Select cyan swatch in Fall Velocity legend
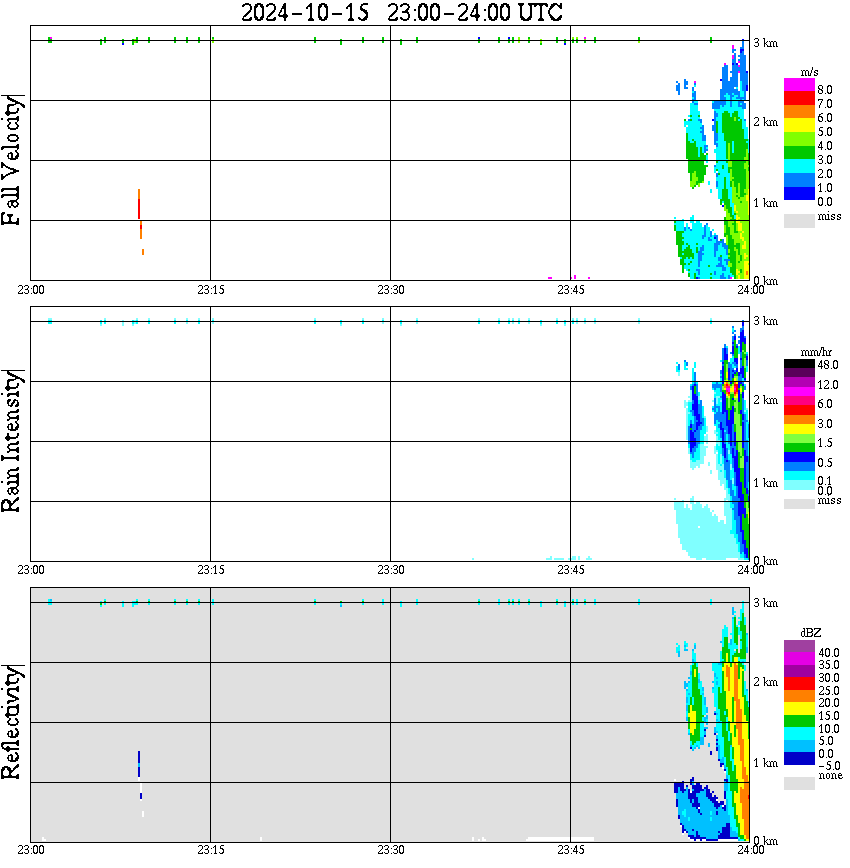 (799, 166)
